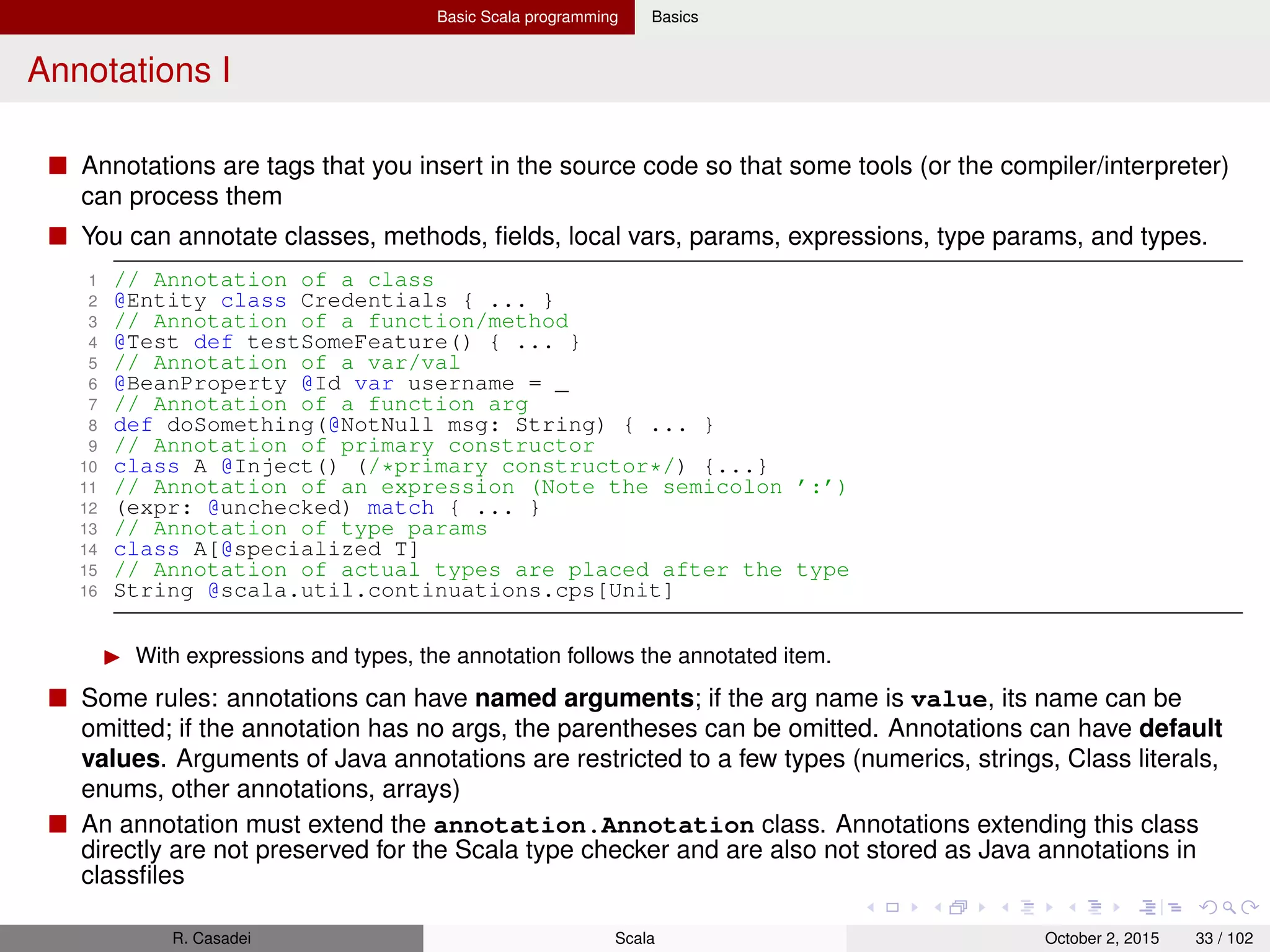The height and width of the screenshot is (952, 1270).
Task: Click the author name R. Casadei in footer
Action: coord(211,938)
